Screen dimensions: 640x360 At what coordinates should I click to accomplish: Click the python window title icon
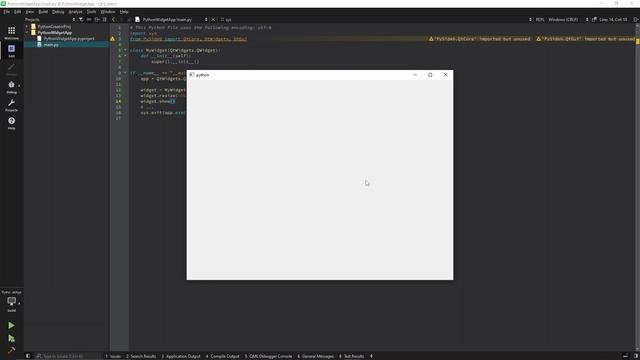pos(191,75)
